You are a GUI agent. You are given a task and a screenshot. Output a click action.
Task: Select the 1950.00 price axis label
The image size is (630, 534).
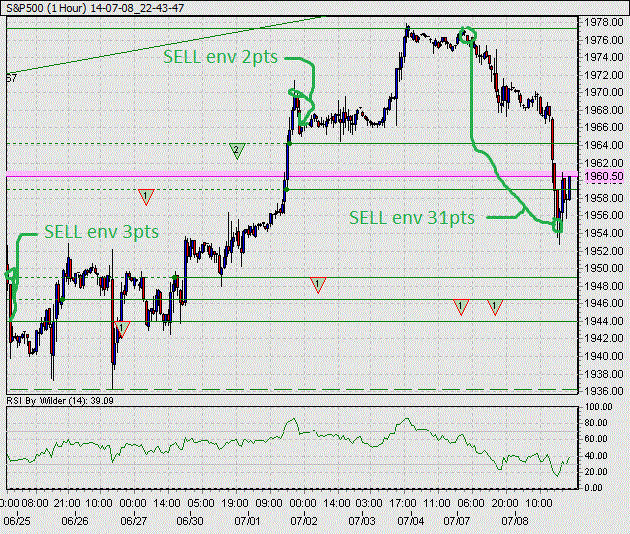[604, 268]
